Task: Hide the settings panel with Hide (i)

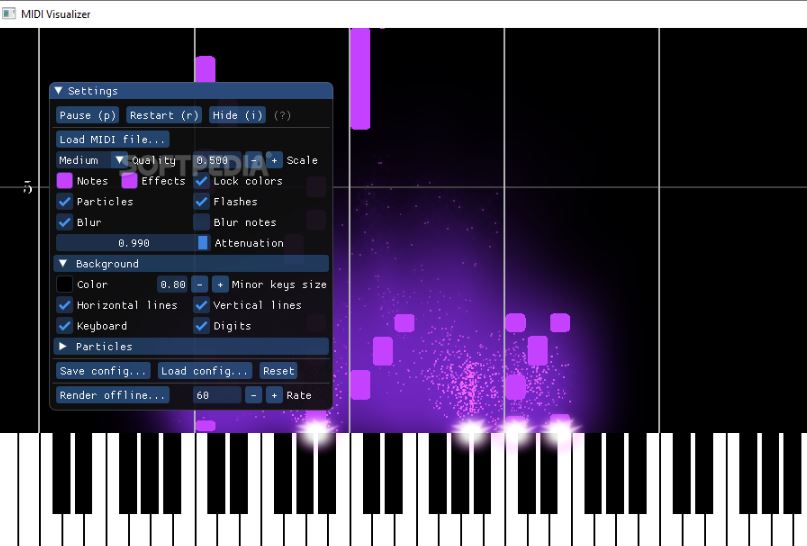Action: point(237,115)
